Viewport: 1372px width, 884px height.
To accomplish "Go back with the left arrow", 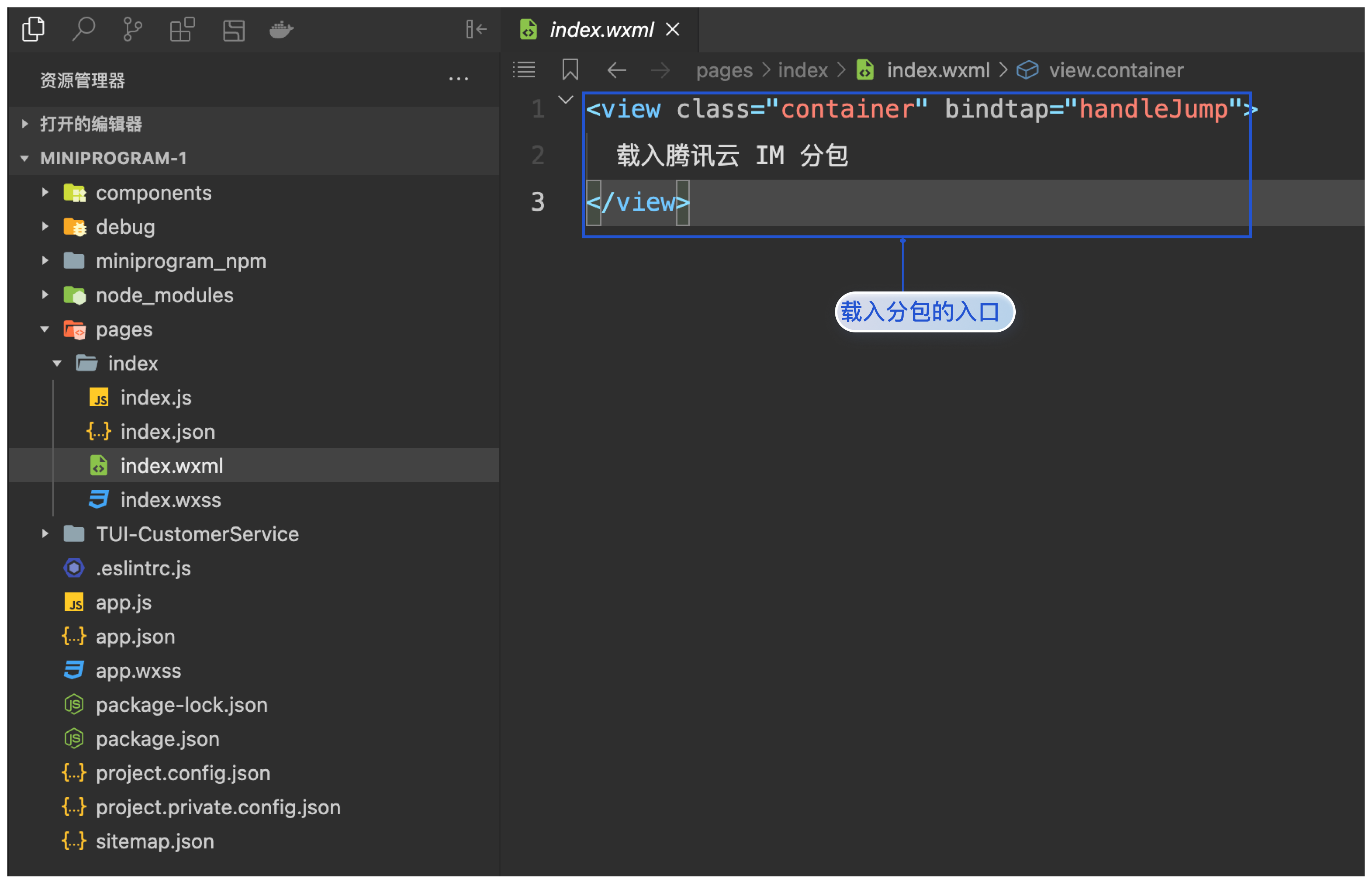I will [617, 70].
